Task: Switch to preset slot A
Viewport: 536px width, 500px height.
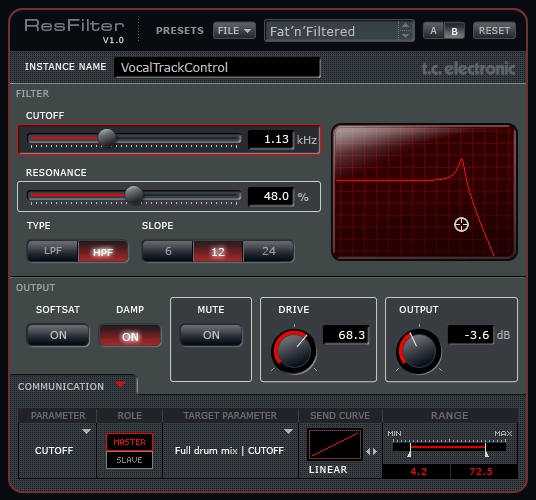Action: 433,31
